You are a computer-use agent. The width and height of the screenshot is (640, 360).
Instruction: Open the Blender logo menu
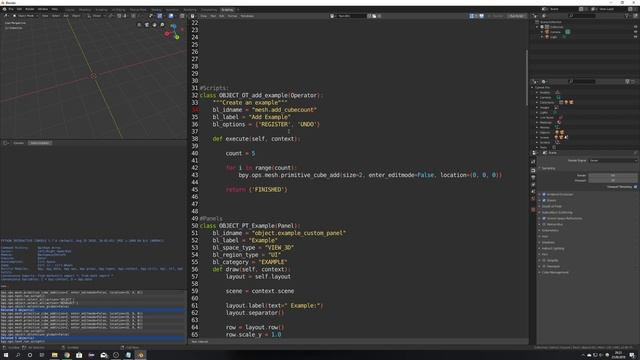coord(4,9)
